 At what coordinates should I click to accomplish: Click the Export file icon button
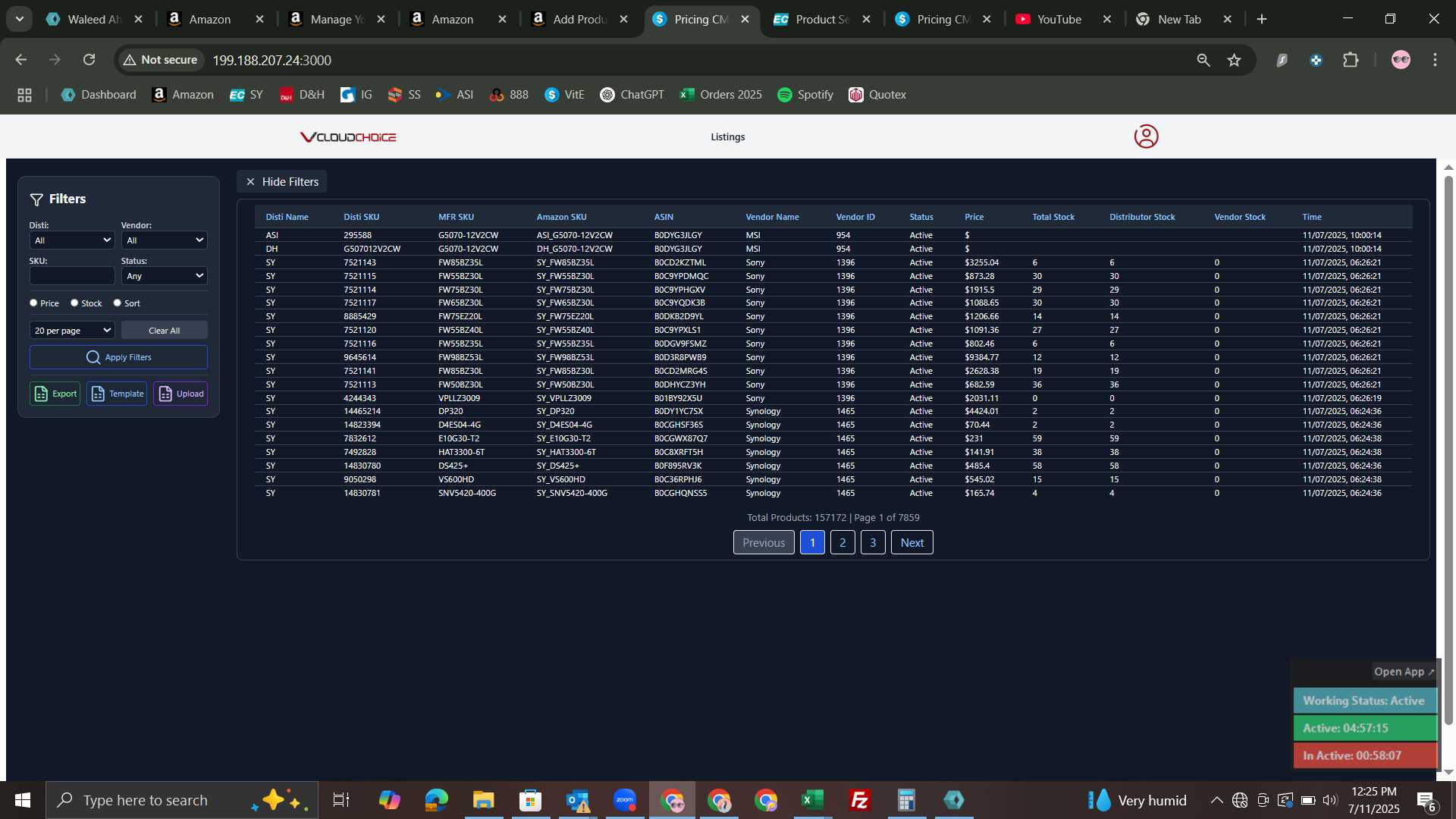55,394
